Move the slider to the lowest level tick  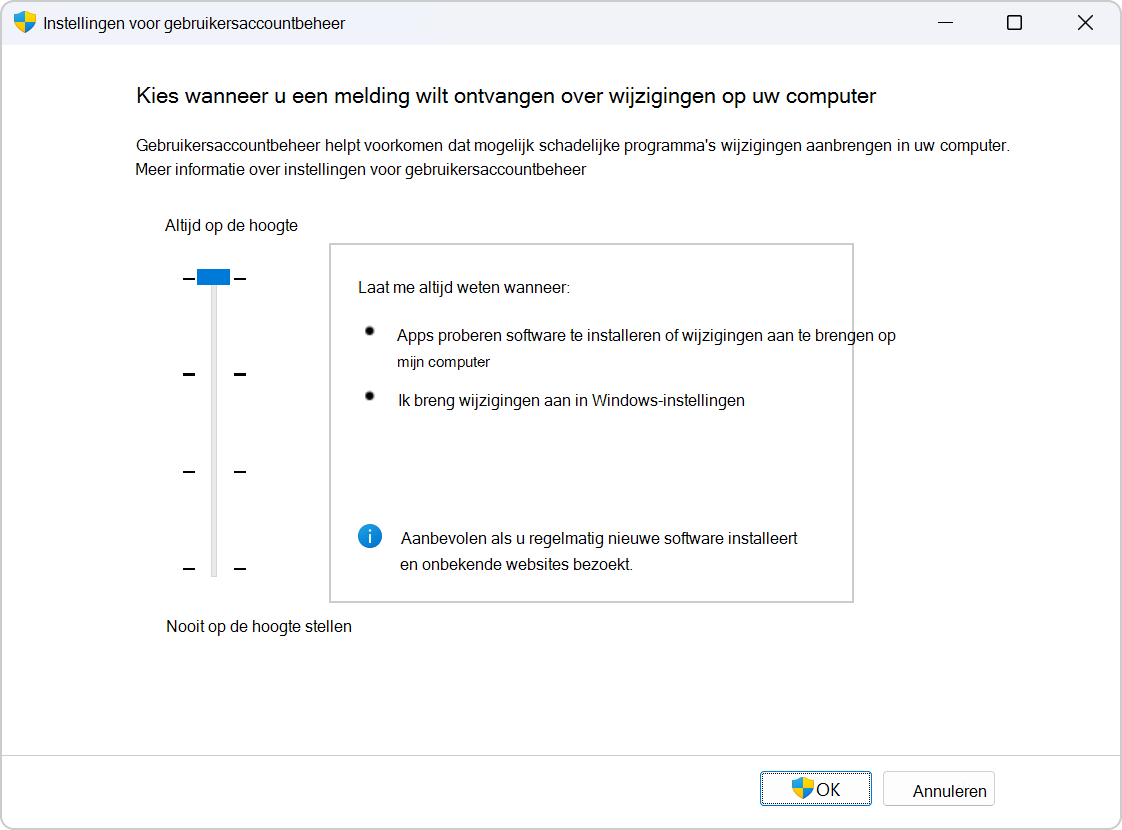point(214,569)
